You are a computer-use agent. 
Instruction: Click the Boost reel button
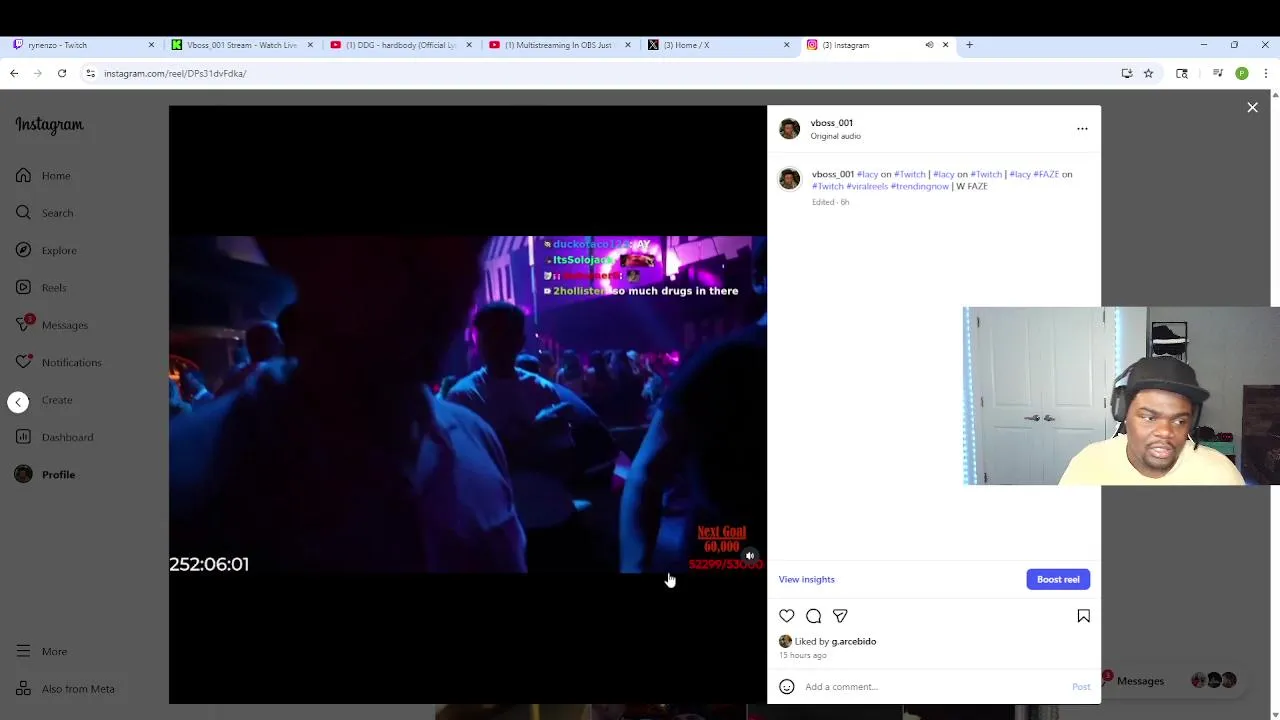pos(1058,580)
